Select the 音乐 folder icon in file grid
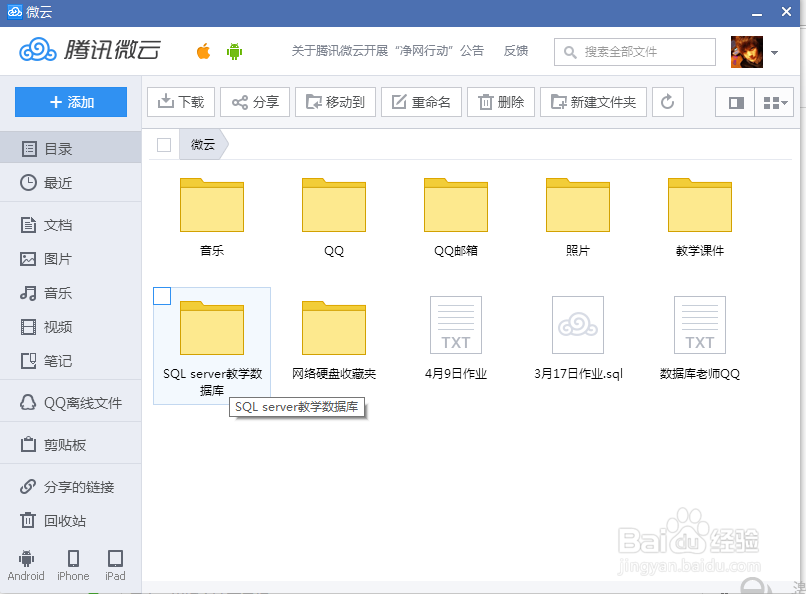Image resolution: width=806 pixels, height=594 pixels. [212, 205]
